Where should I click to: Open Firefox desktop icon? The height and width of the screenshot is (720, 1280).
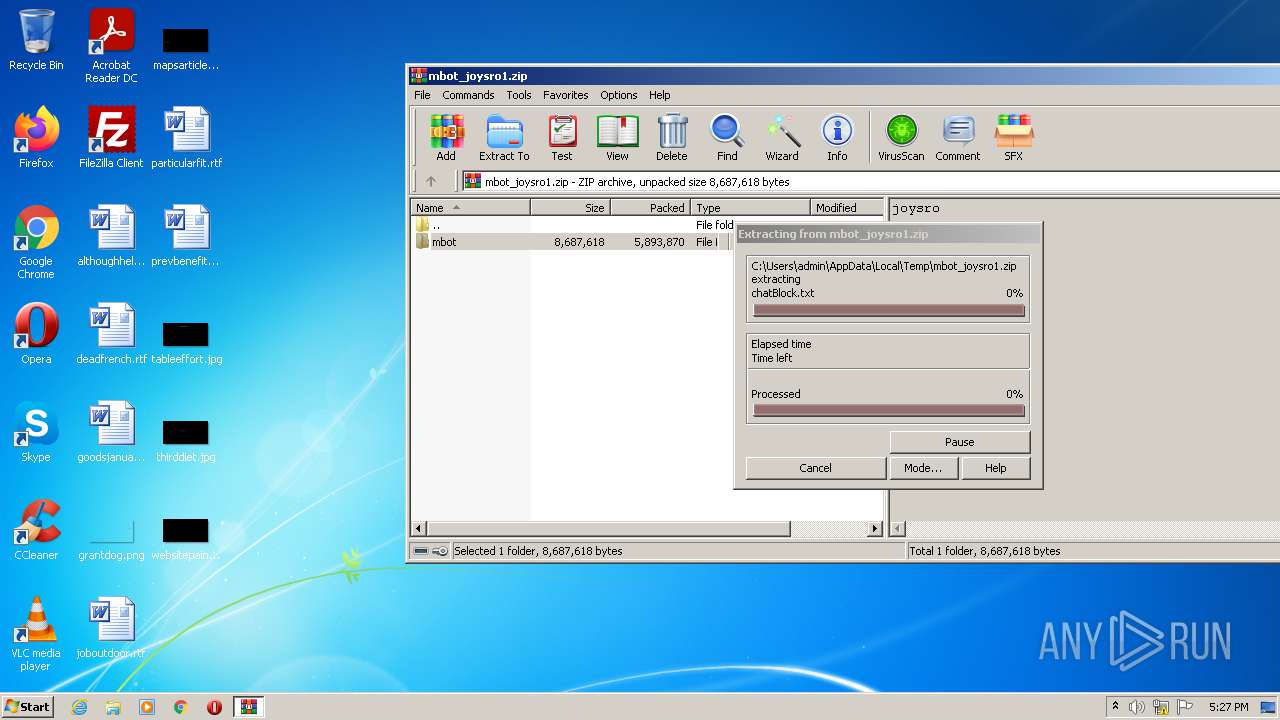pyautogui.click(x=36, y=138)
